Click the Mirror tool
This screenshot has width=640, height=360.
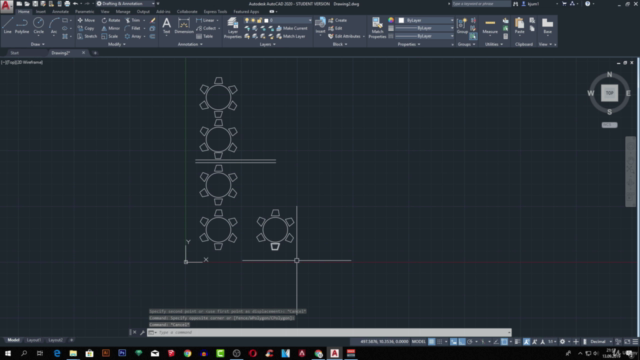(x=111, y=28)
